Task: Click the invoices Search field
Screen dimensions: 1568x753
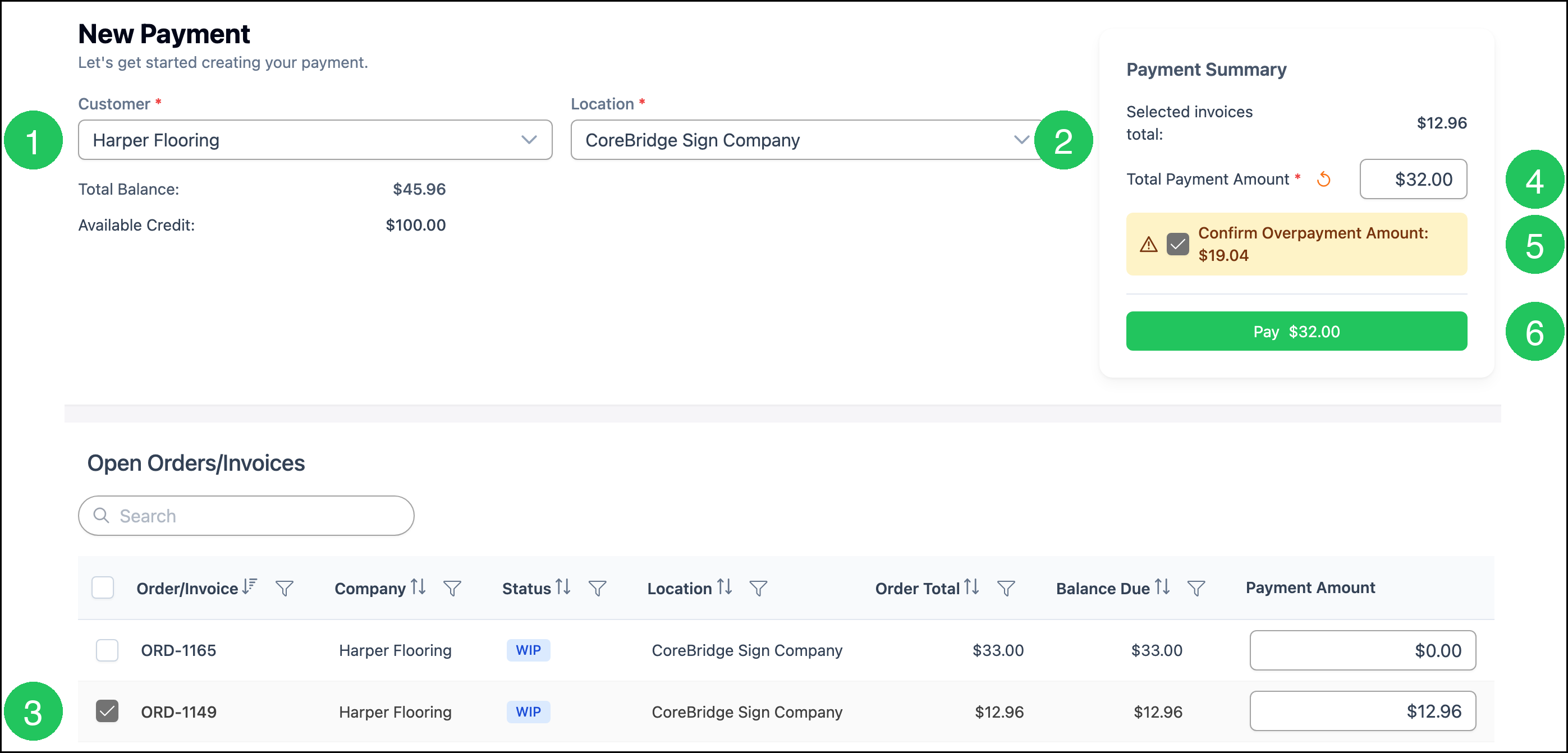Action: (x=246, y=516)
